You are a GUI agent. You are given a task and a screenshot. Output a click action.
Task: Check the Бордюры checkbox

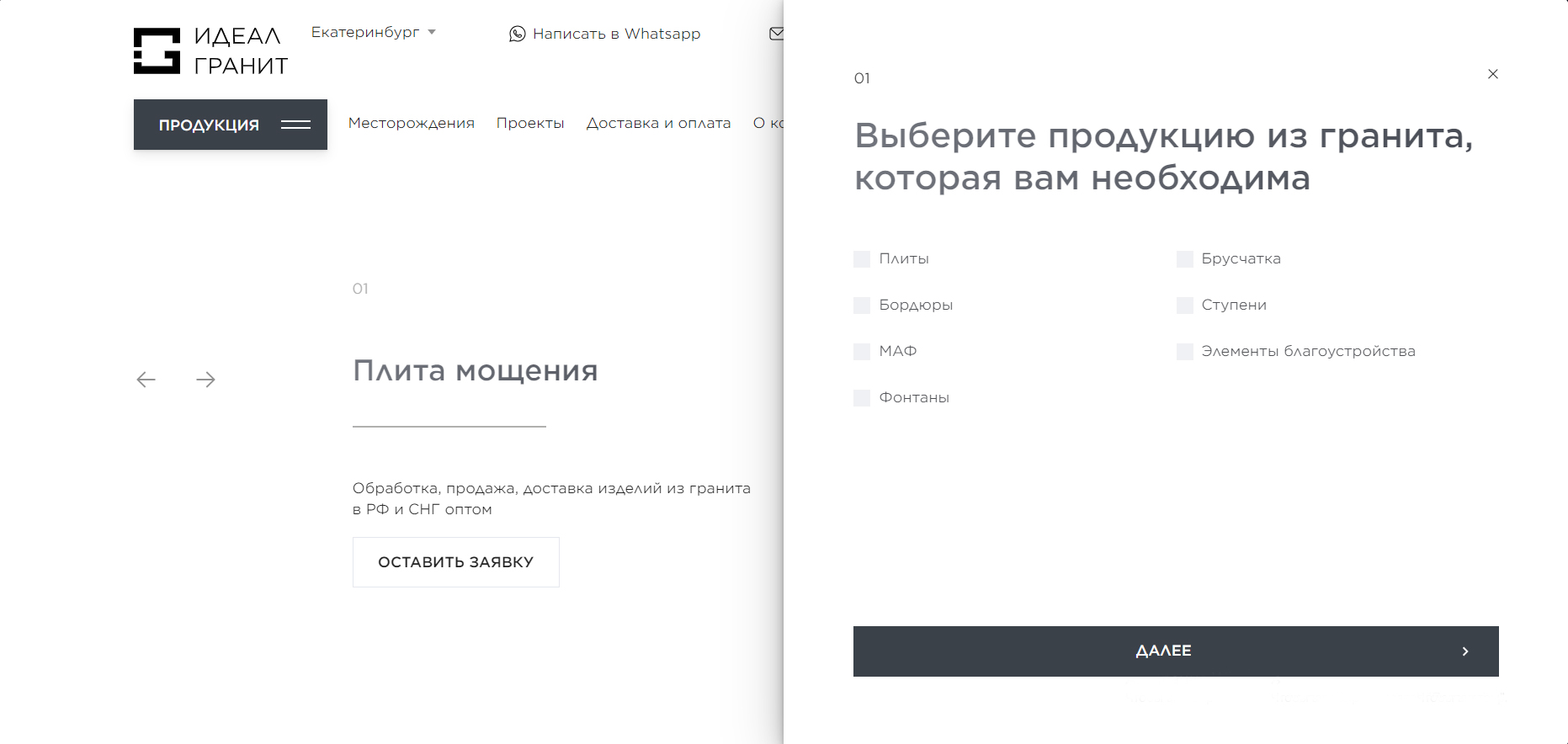[862, 306]
